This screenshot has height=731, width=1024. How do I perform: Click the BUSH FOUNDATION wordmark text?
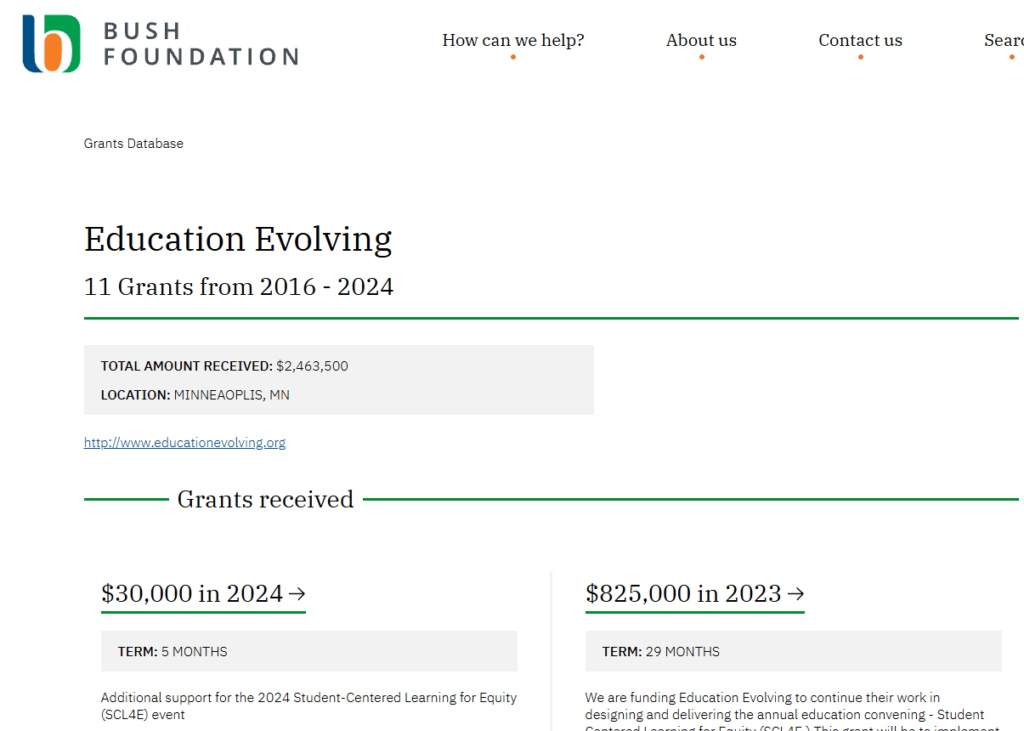[200, 45]
